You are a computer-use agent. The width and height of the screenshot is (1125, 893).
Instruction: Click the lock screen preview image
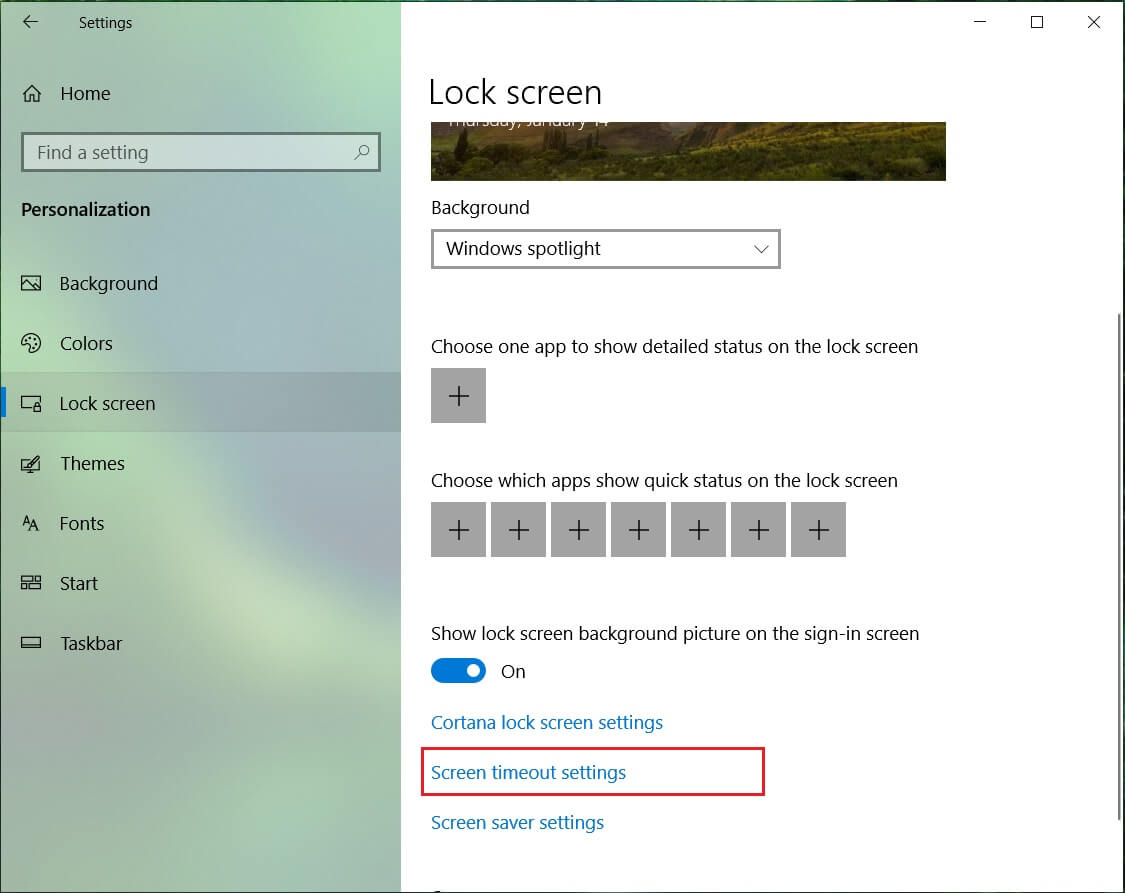tap(688, 151)
